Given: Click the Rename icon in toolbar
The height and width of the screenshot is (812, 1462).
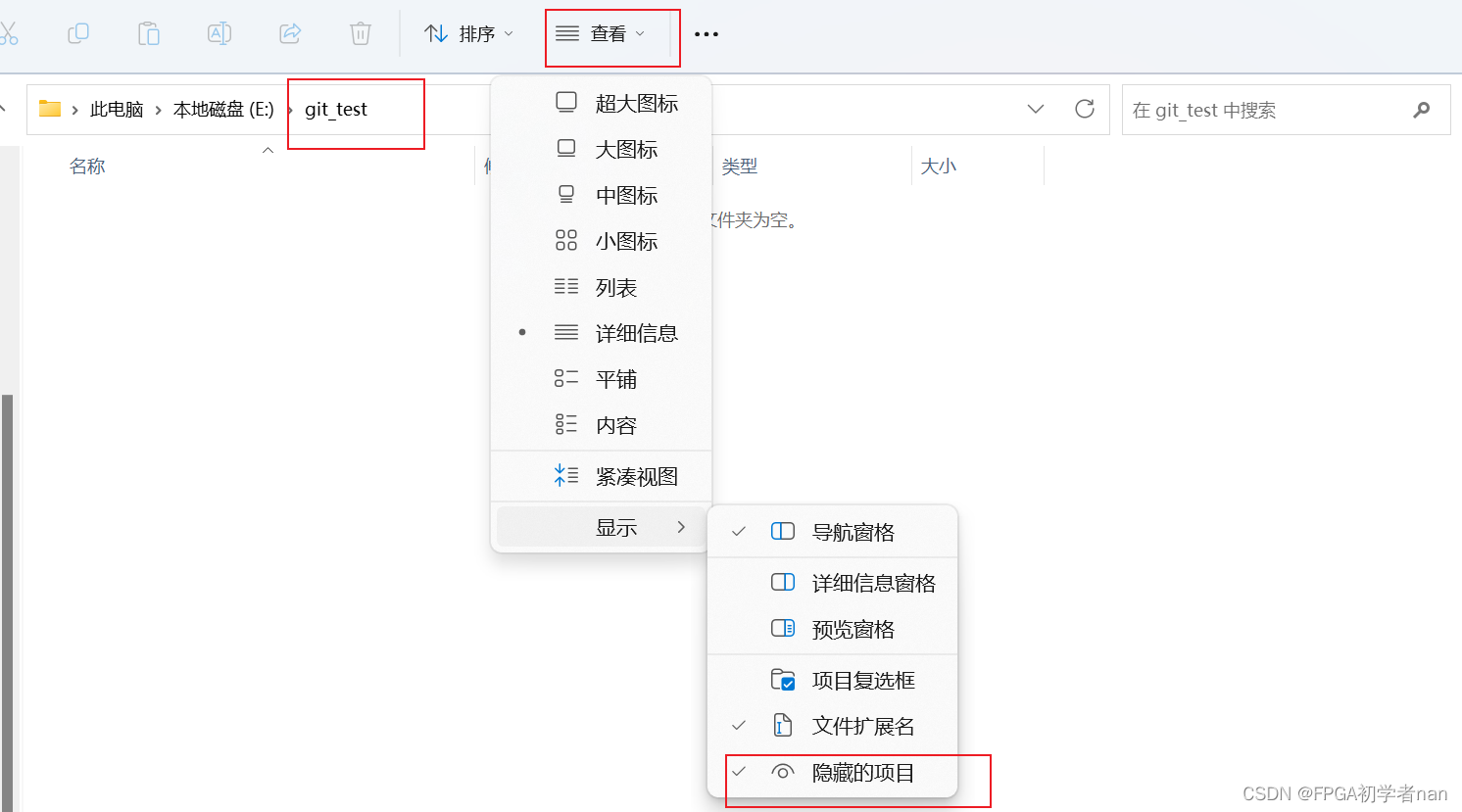Looking at the screenshot, I should (219, 33).
